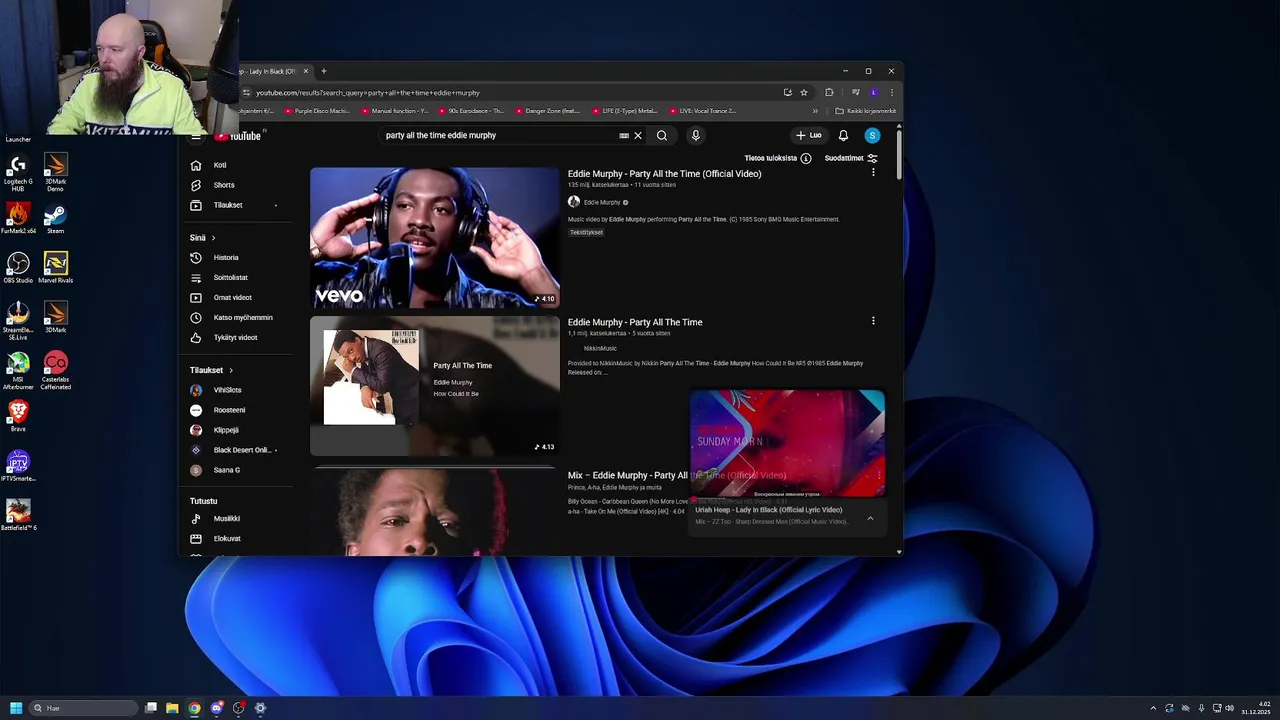Open the Casterlabs Caffeinated shortcut
This screenshot has height=720, width=1280.
[x=55, y=371]
